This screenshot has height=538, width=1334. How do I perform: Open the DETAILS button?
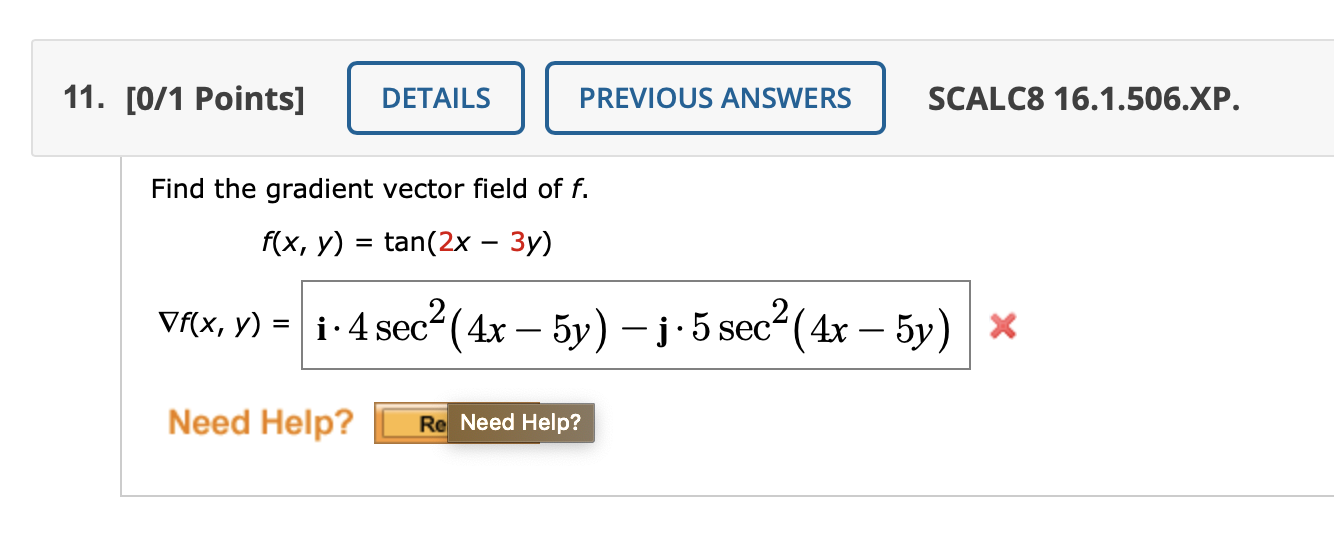pyautogui.click(x=435, y=98)
